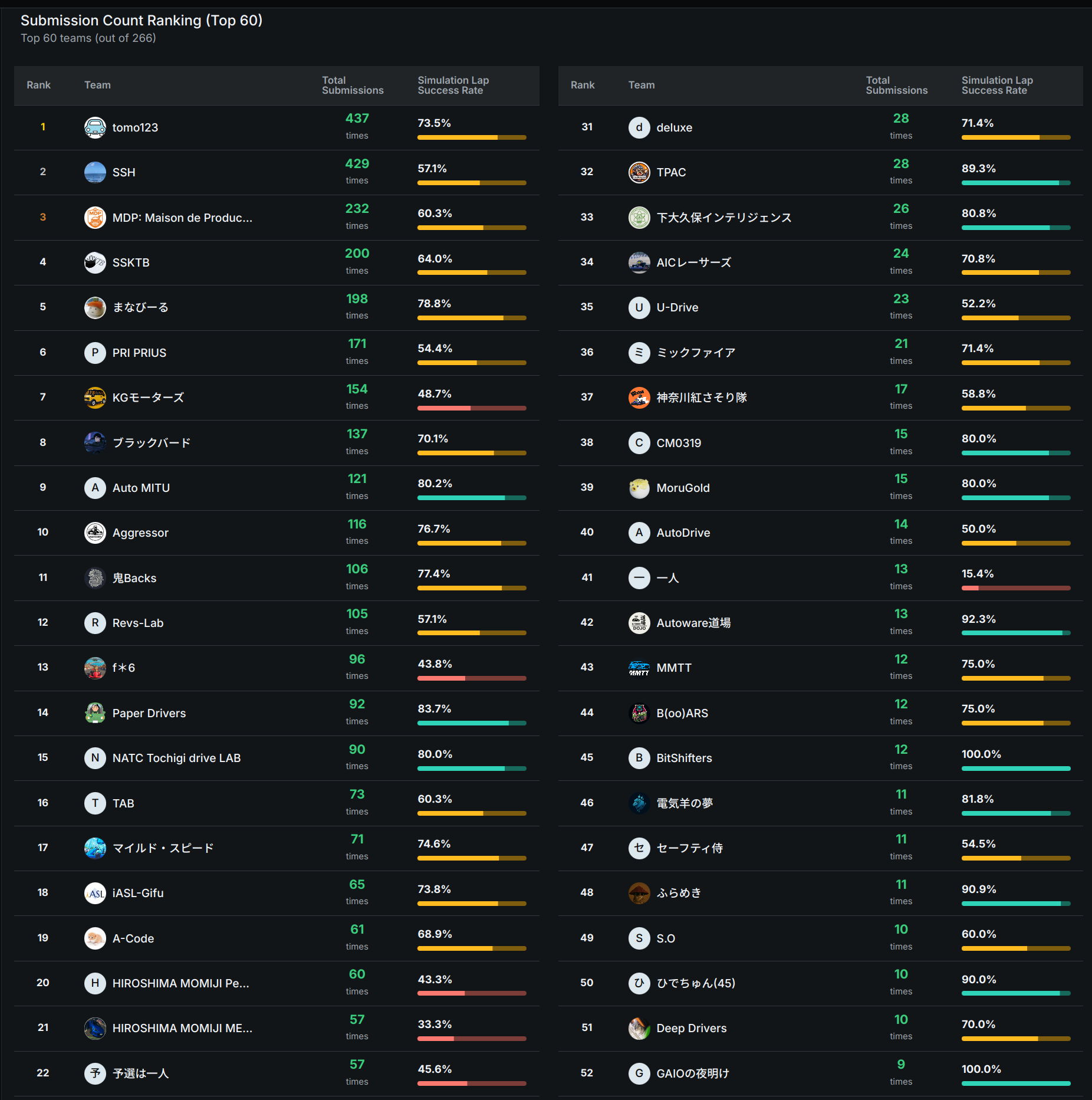Click the left Rank column header

click(x=38, y=86)
